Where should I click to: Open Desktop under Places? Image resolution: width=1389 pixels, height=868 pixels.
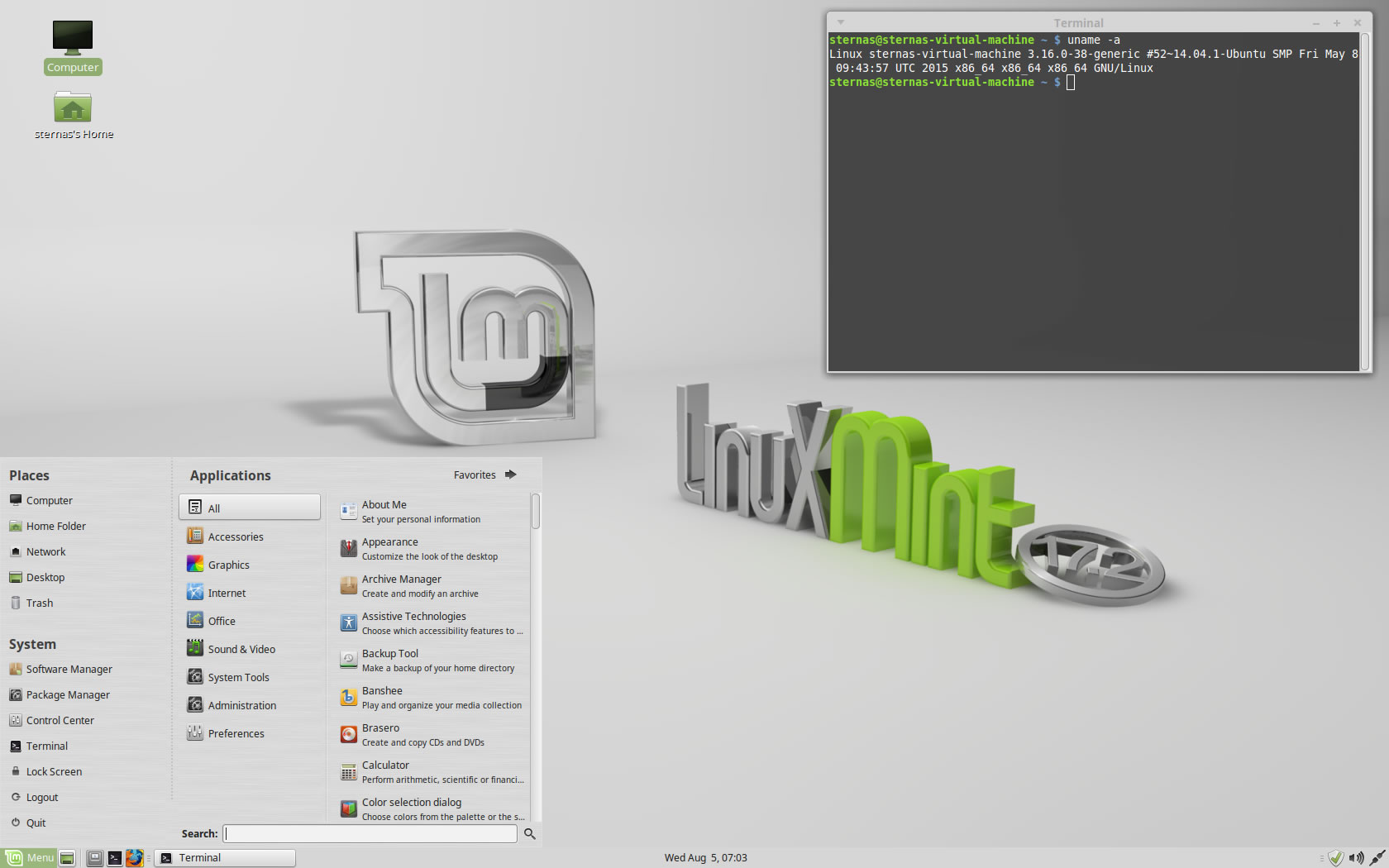(x=36, y=577)
